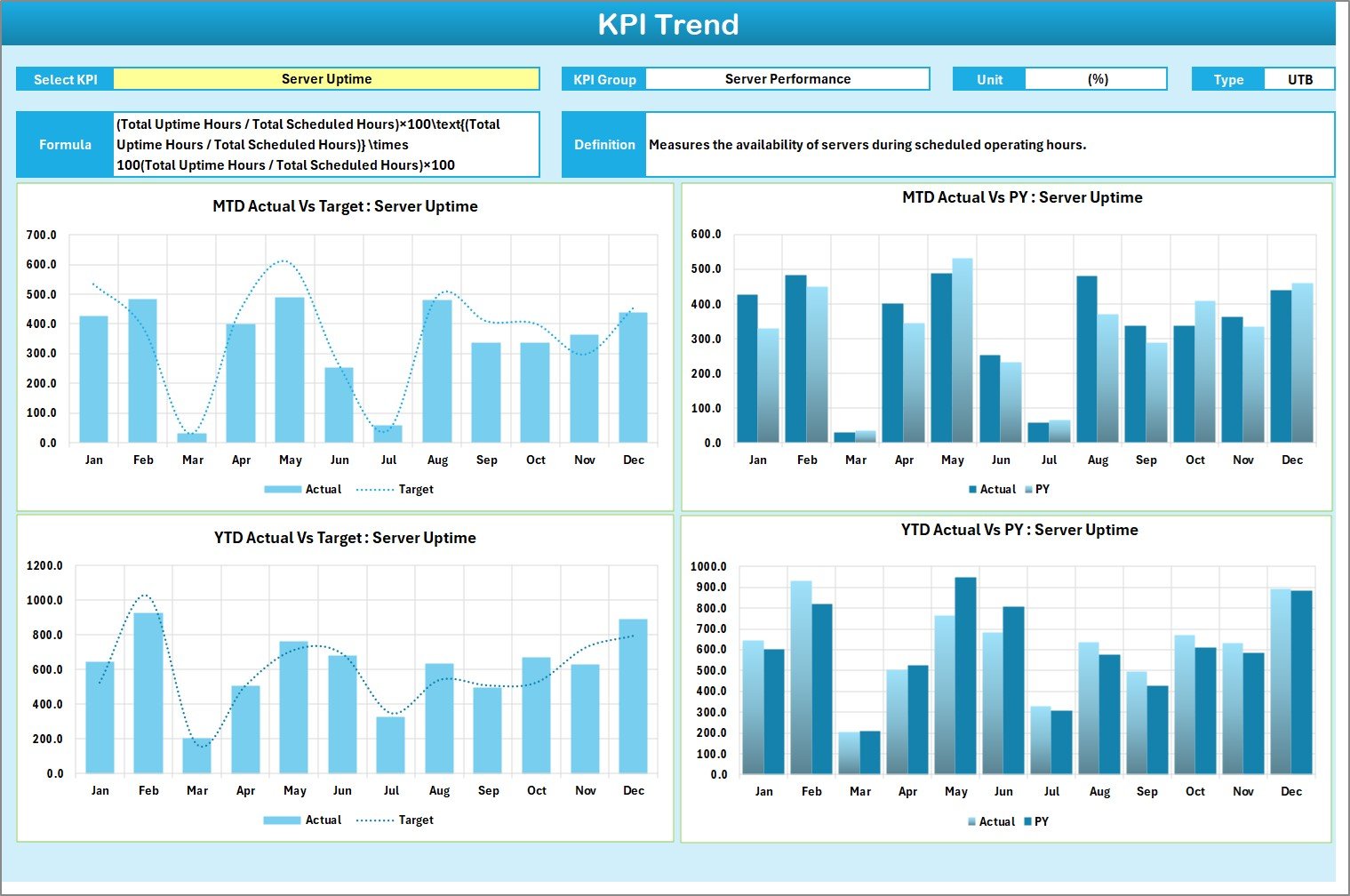Select the MTD Actual Vs Target chart title
The width and height of the screenshot is (1350, 896).
[x=344, y=205]
